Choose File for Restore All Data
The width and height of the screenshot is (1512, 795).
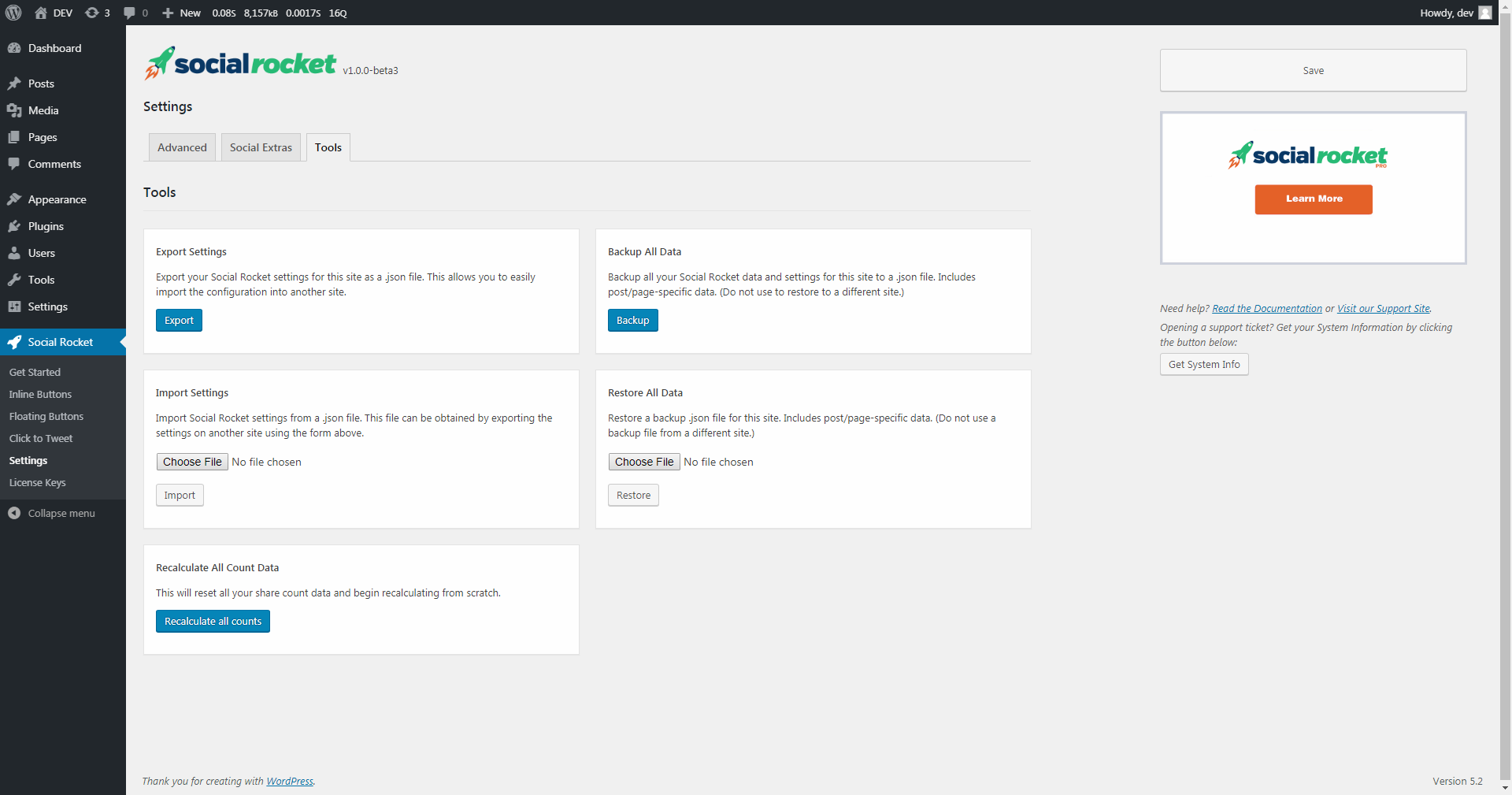[x=644, y=462]
